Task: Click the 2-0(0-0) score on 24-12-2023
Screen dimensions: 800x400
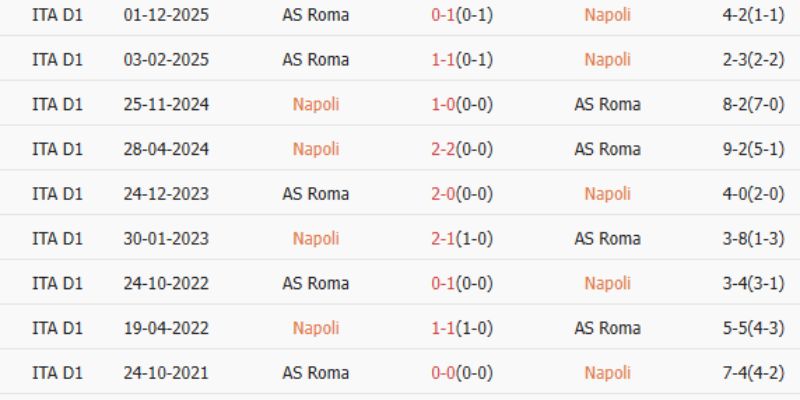Action: [x=461, y=194]
